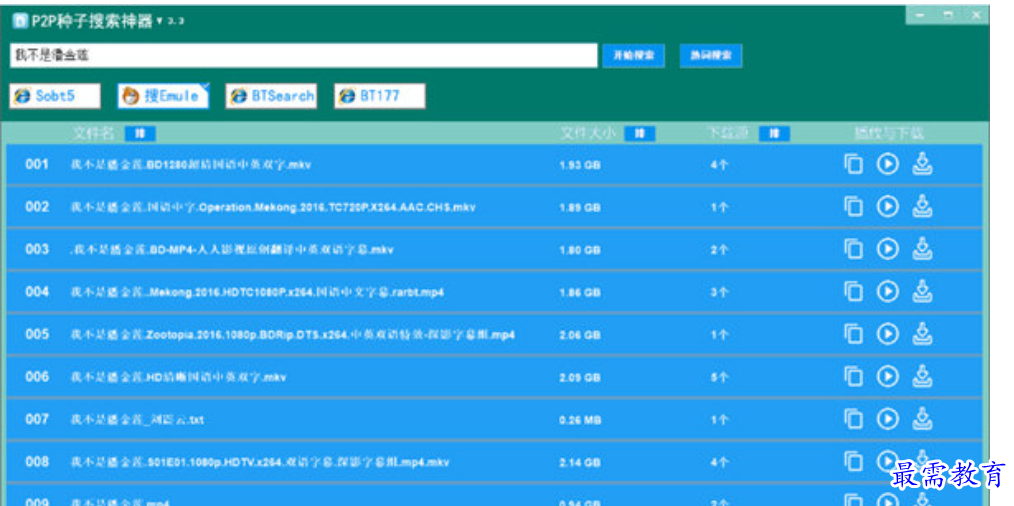The width and height of the screenshot is (1014, 506).
Task: Sort results by download sources column
Action: pyautogui.click(x=774, y=133)
